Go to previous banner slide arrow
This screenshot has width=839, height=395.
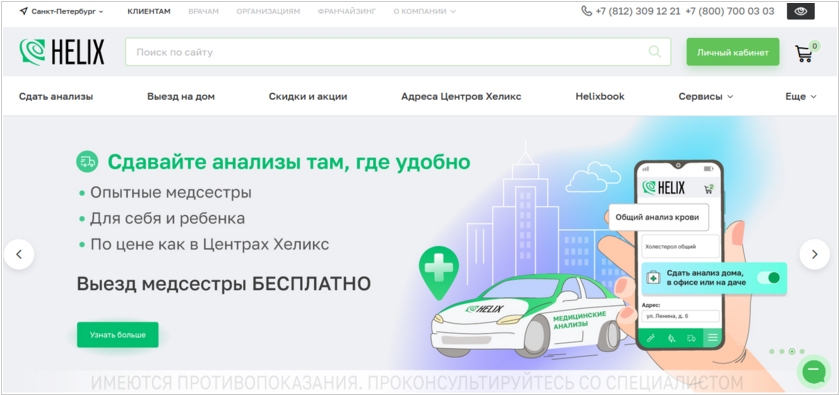[x=19, y=254]
